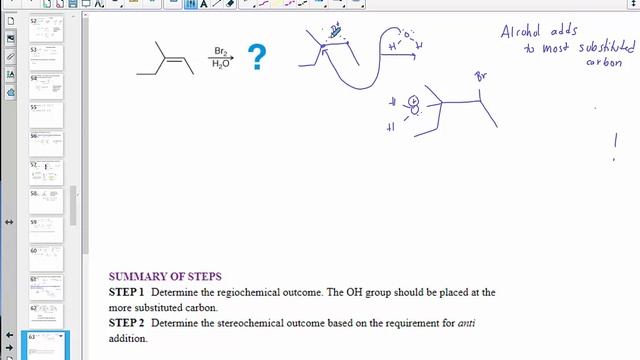Open the Attachments paperclip tab
The width and height of the screenshot is (640, 360).
11,57
